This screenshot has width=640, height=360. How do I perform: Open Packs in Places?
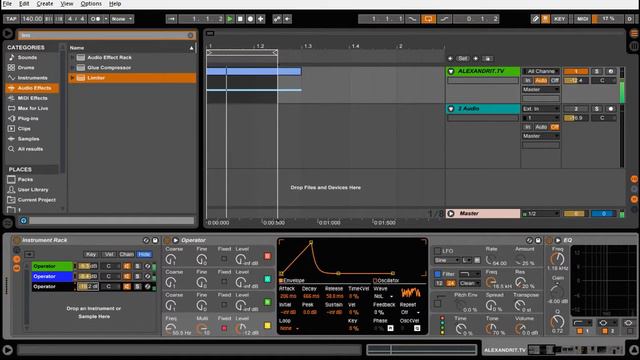25,180
